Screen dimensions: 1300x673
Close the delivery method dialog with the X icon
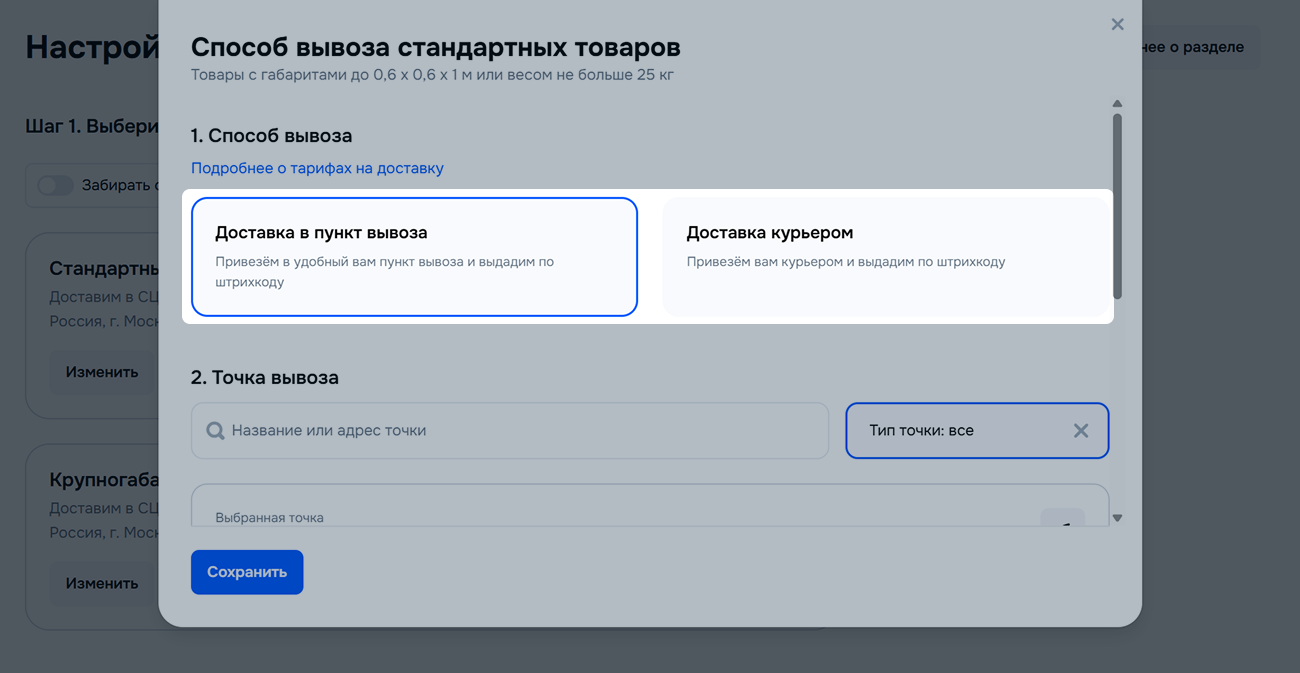point(1117,25)
